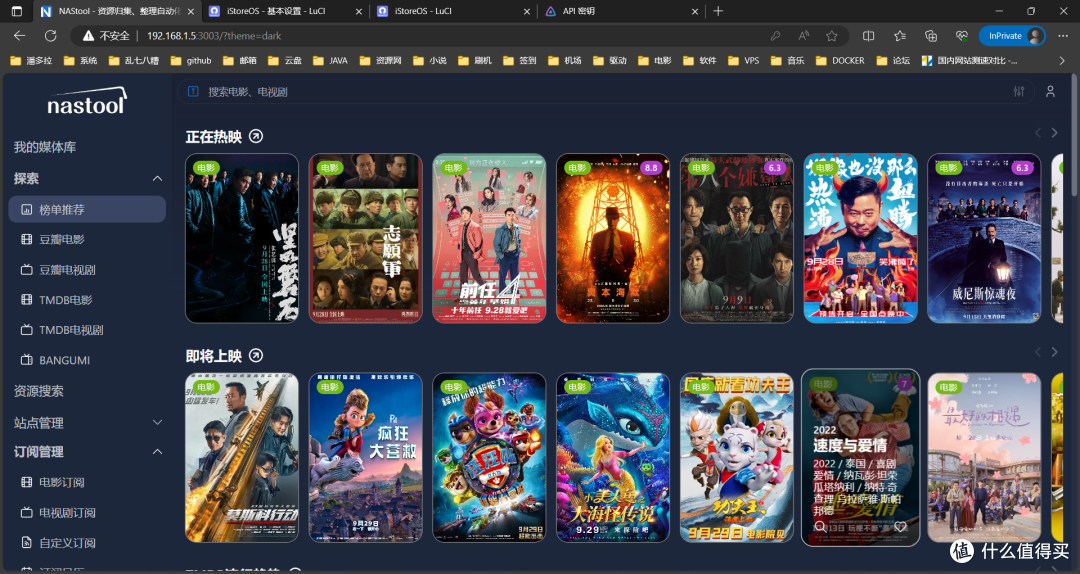The image size is (1080, 574).
Task: Next page arrow of 即将上映 row
Action: (1055, 352)
